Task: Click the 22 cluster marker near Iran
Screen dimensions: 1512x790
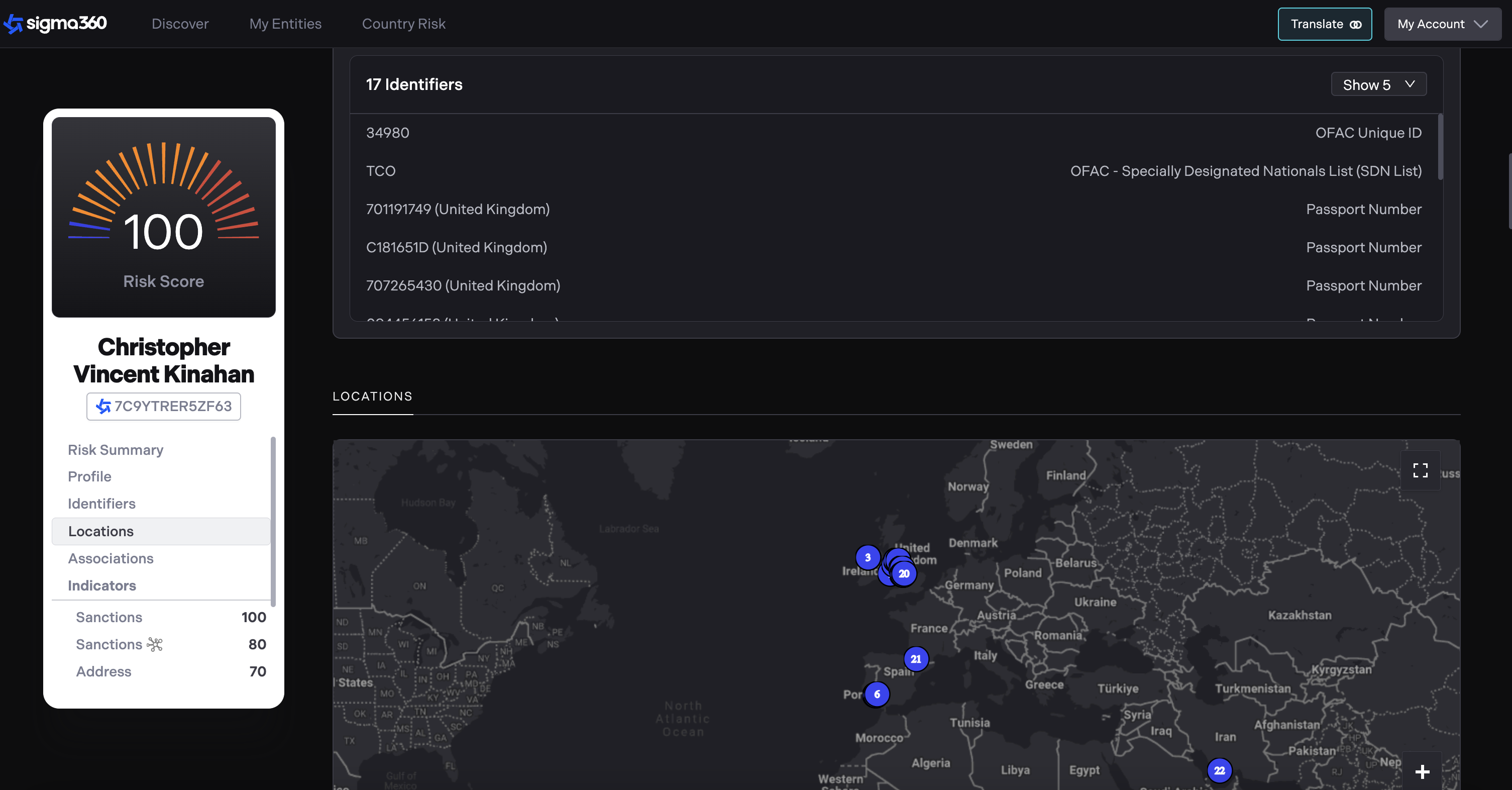Action: coord(1219,770)
